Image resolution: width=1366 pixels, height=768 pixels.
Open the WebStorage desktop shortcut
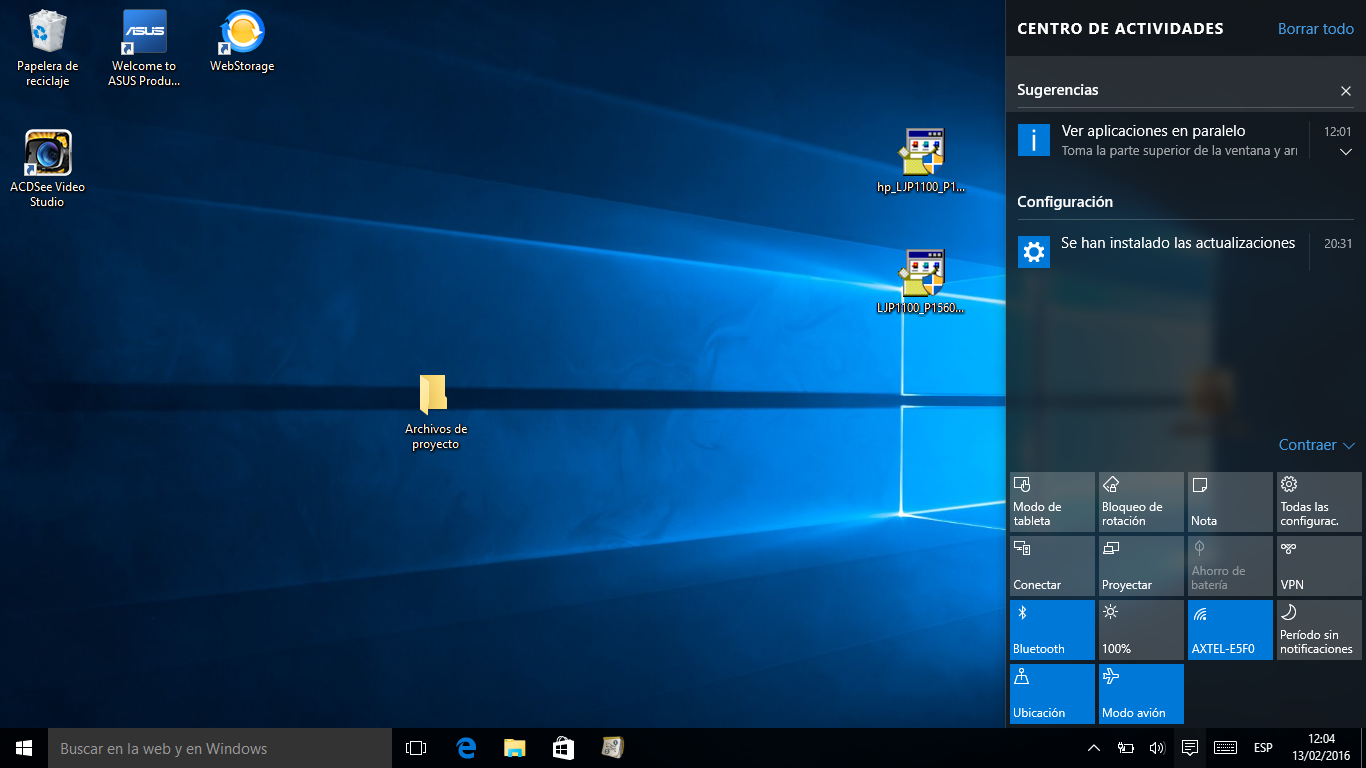[x=242, y=32]
